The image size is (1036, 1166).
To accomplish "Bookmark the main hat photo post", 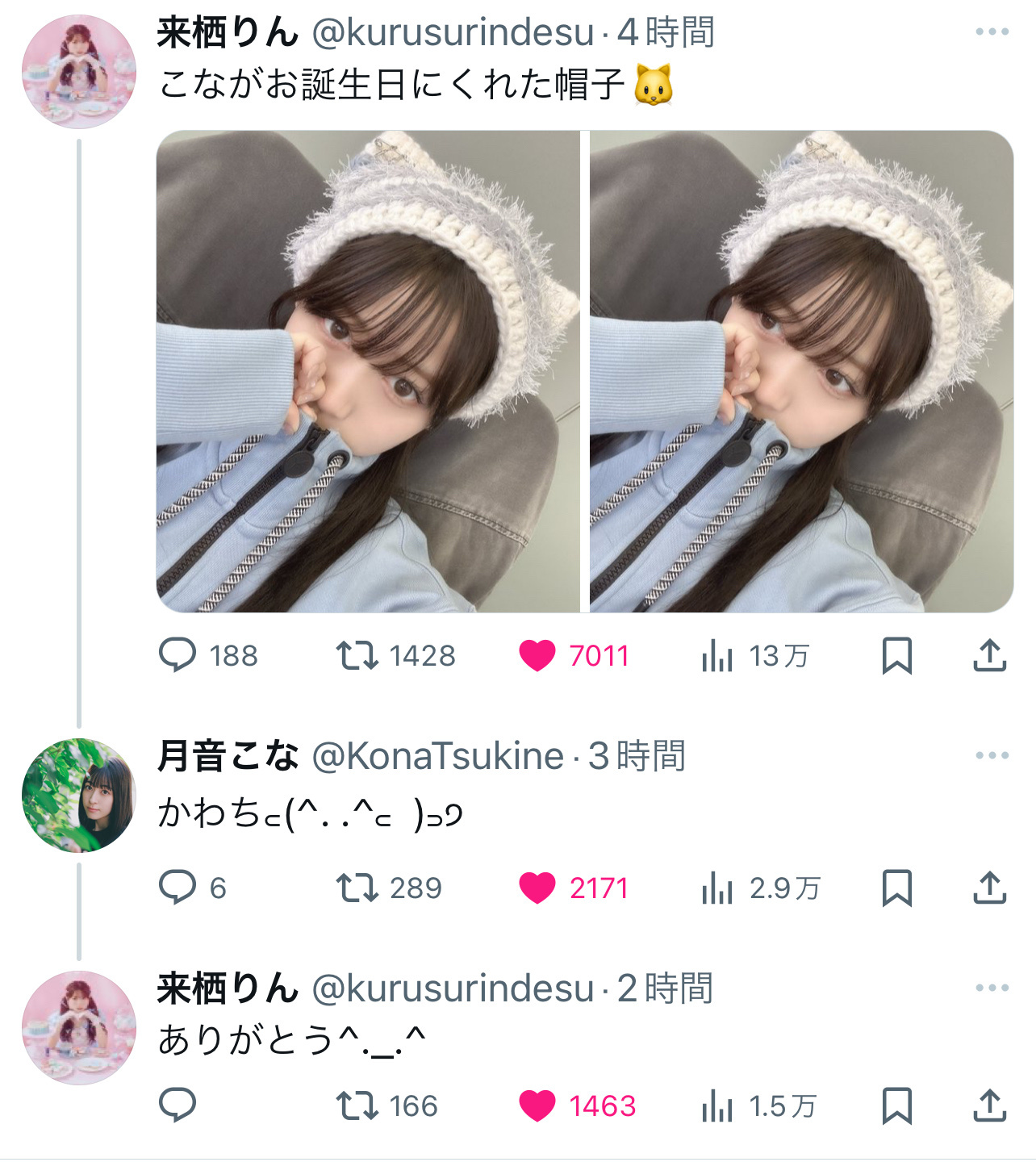I will coord(896,655).
